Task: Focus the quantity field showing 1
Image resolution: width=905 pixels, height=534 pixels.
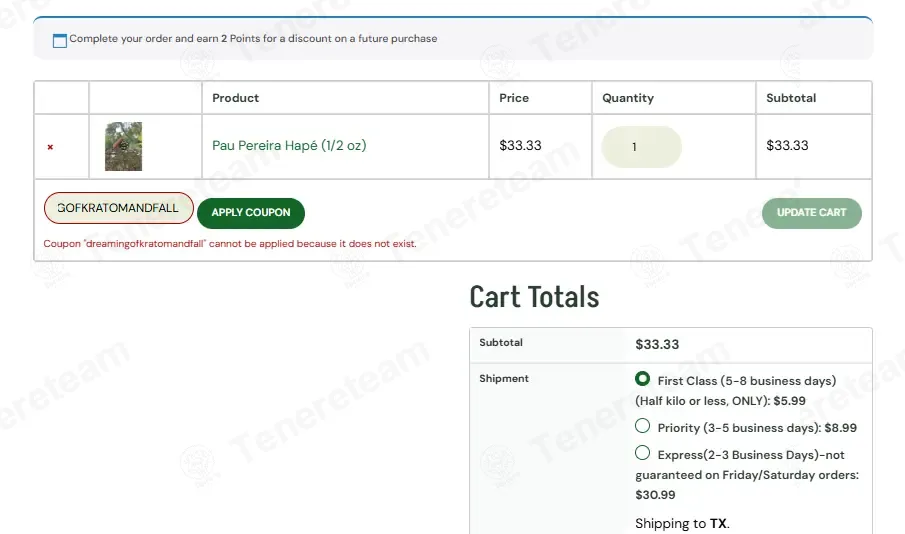Action: (x=641, y=147)
